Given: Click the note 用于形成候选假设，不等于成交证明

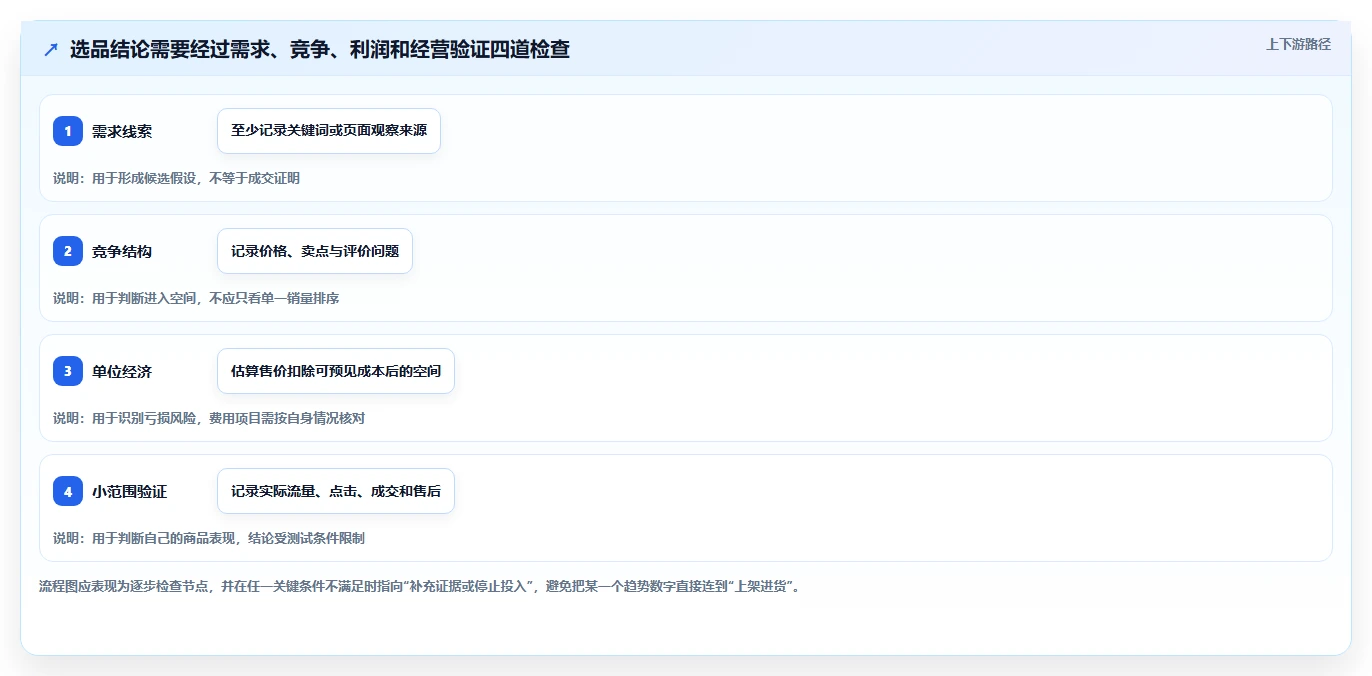Looking at the screenshot, I should click(x=196, y=179).
